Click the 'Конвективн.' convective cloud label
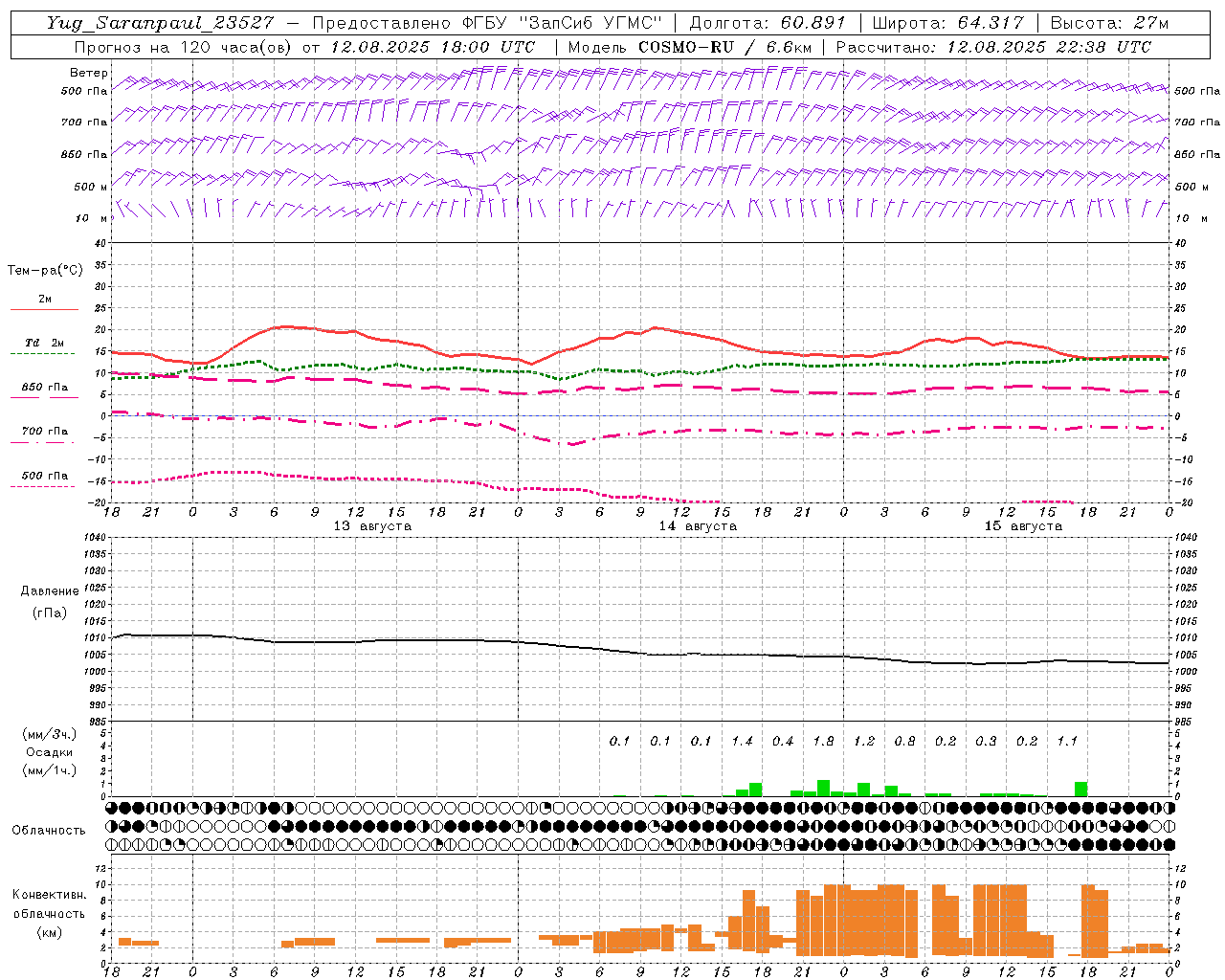 [50, 895]
